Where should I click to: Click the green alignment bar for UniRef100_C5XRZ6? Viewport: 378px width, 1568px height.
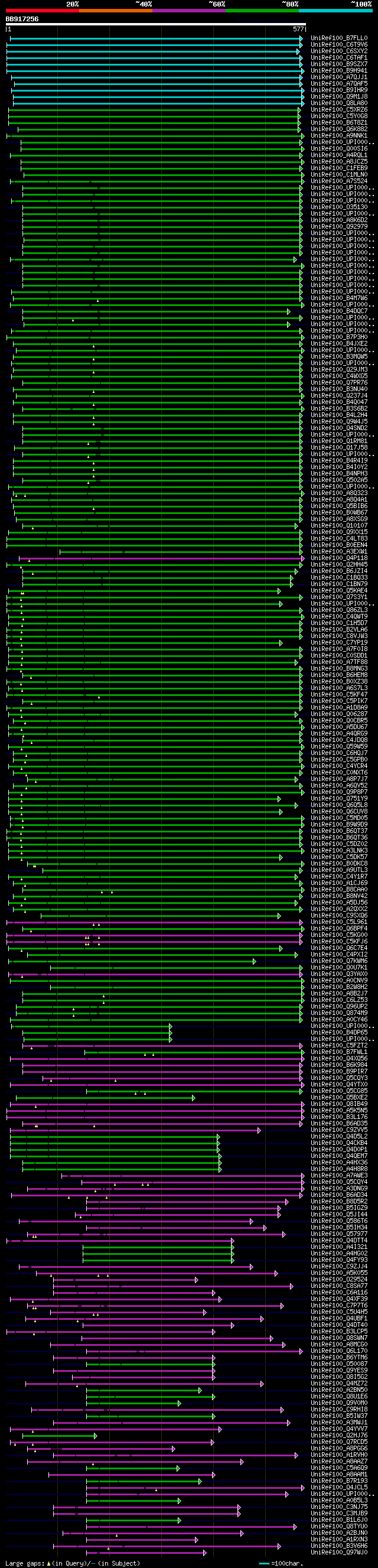[x=154, y=109]
